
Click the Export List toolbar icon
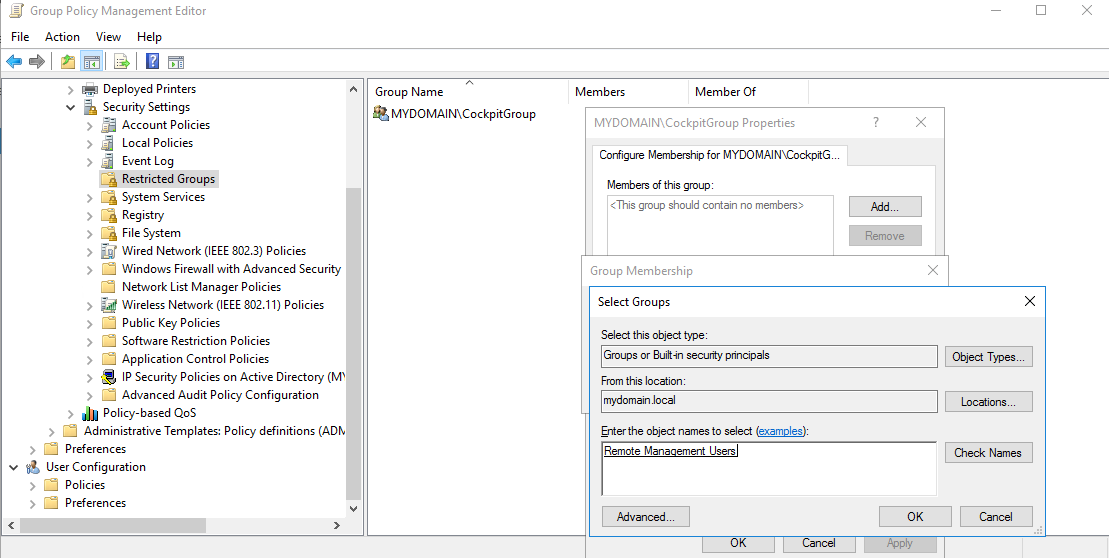pyautogui.click(x=122, y=62)
